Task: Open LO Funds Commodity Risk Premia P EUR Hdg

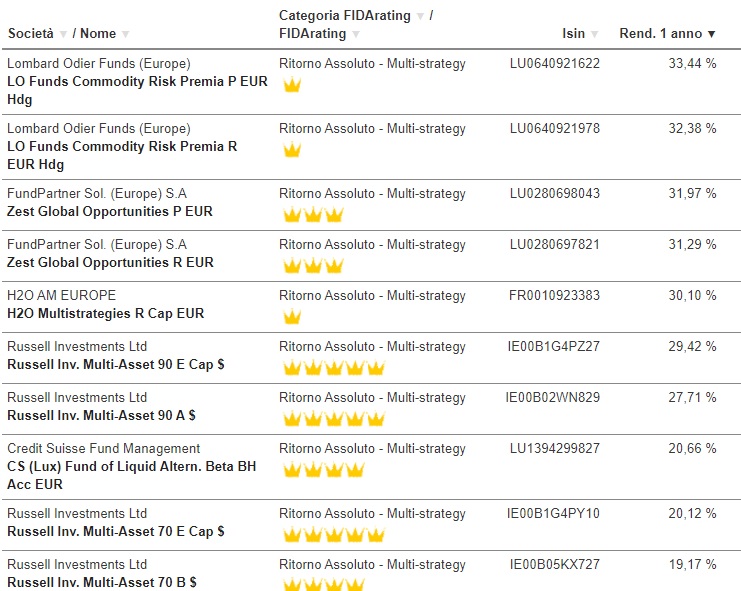Action: click(x=137, y=90)
